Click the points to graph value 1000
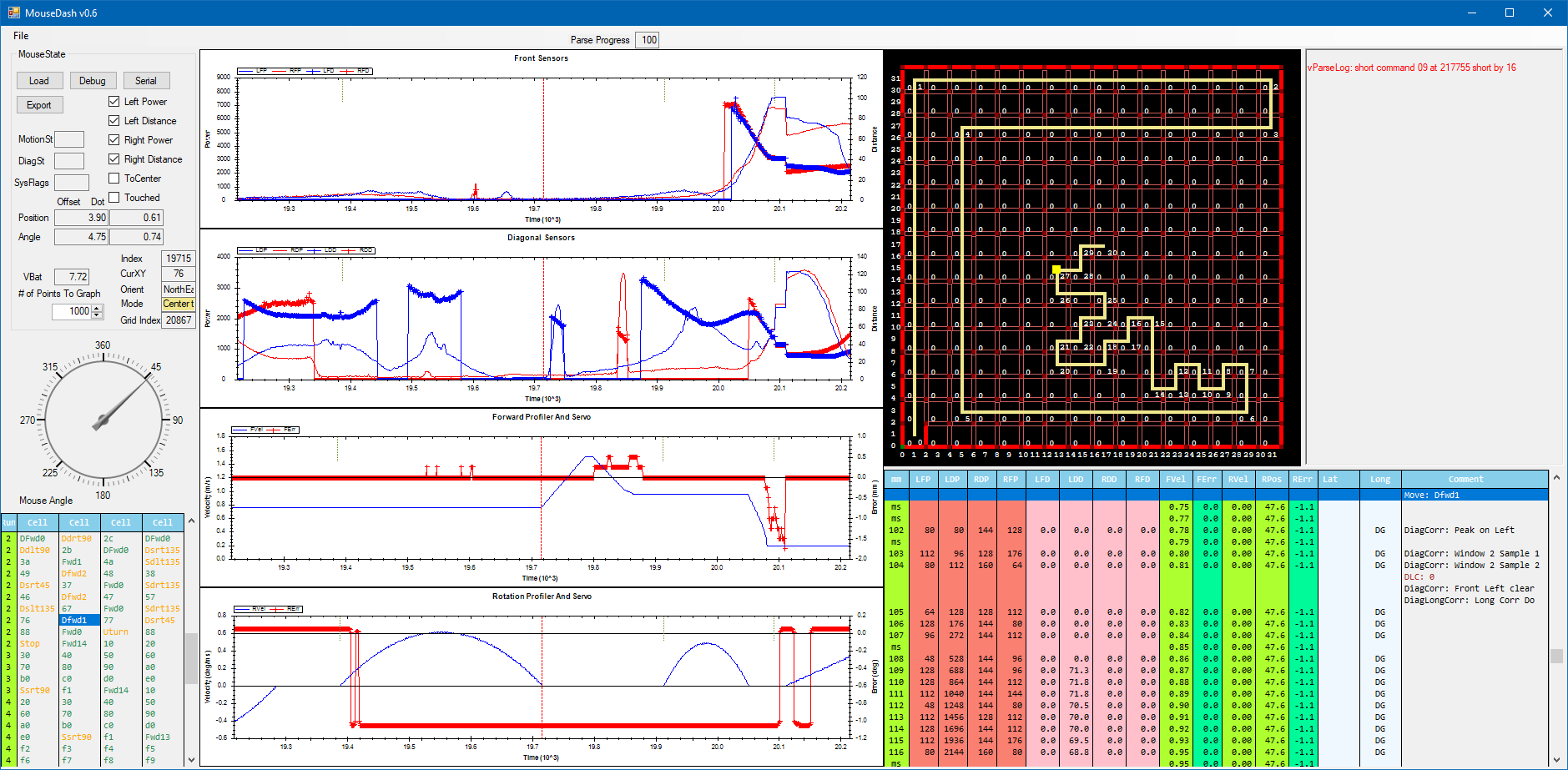1568x770 pixels. [72, 311]
